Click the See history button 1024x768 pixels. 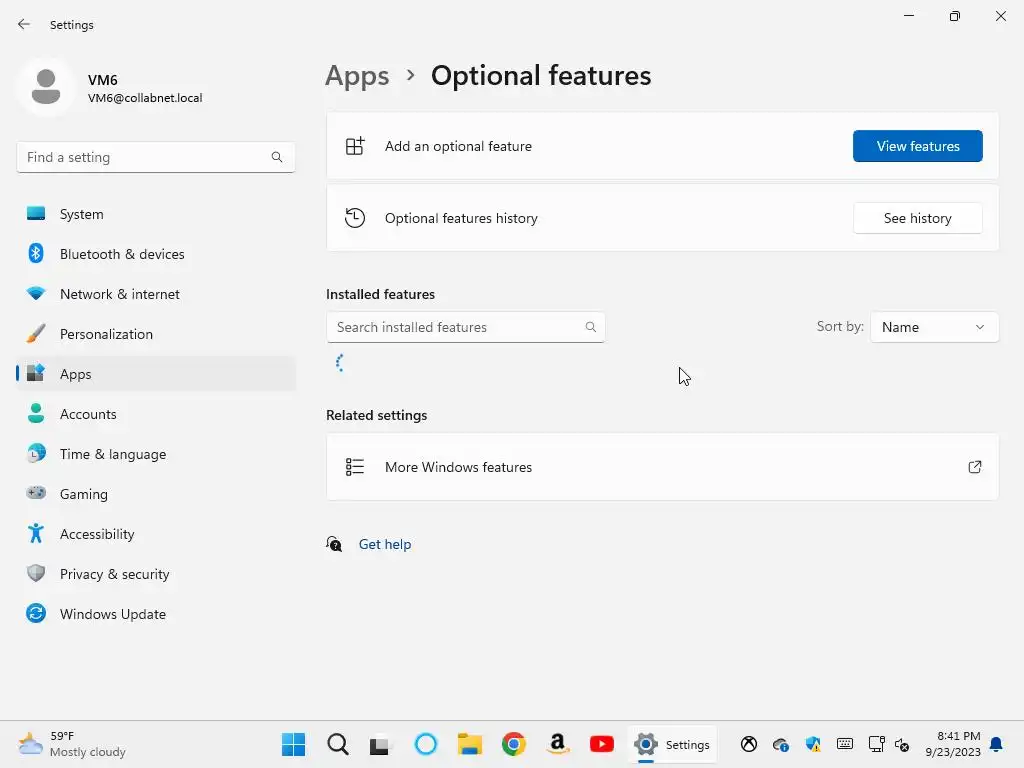coord(917,218)
